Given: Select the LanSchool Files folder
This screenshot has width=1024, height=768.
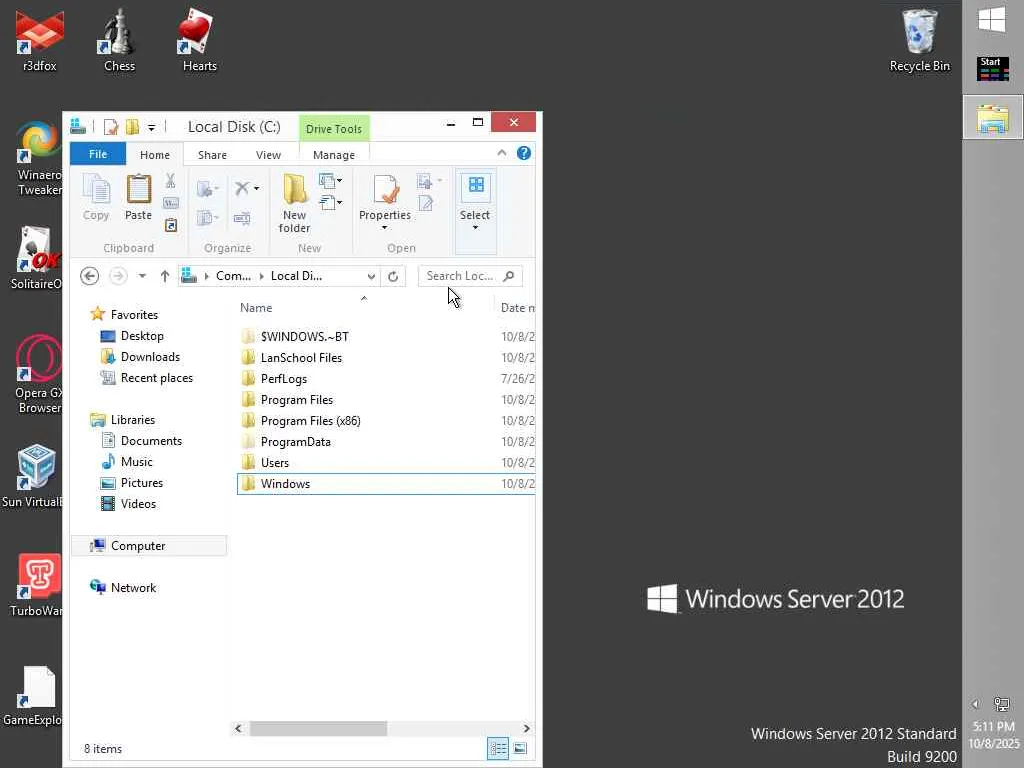Looking at the screenshot, I should [x=301, y=358].
